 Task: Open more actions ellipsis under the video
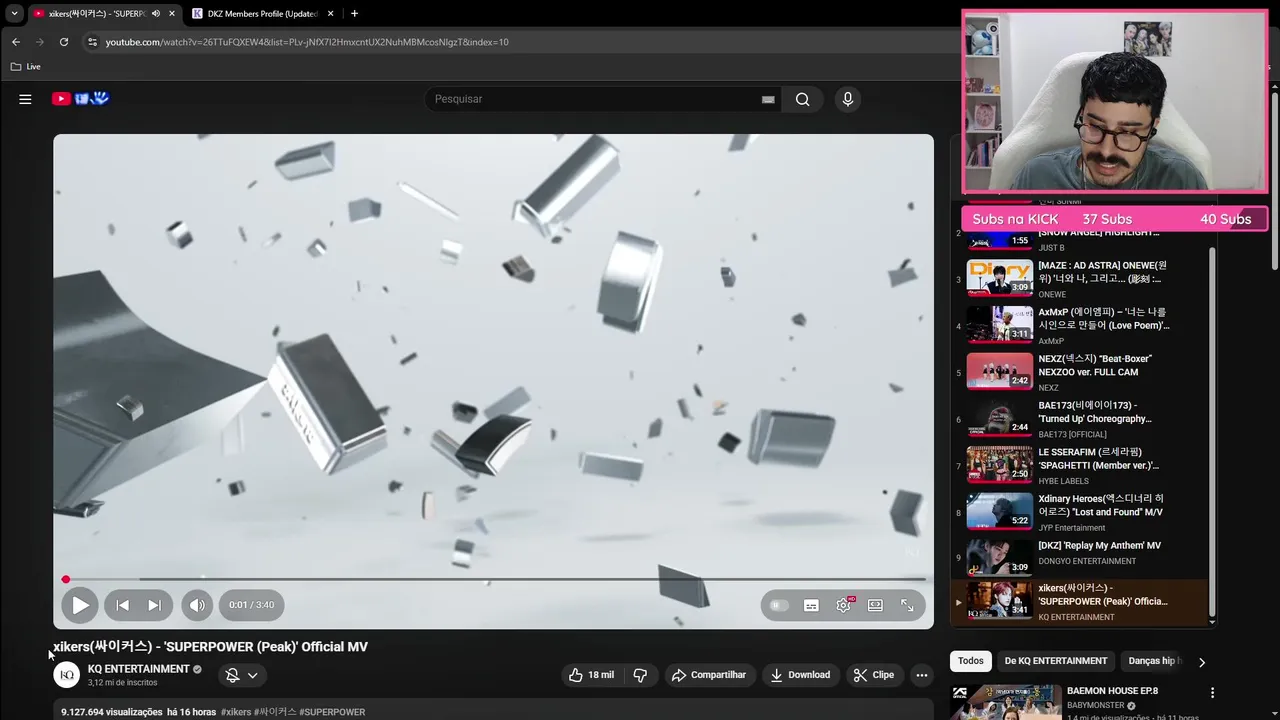pyautogui.click(x=922, y=675)
